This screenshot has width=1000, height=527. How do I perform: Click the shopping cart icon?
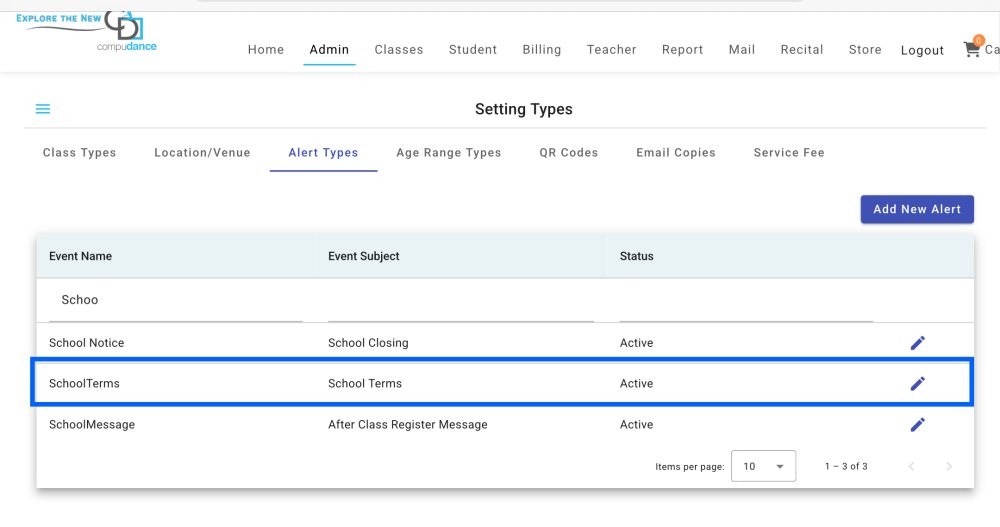pyautogui.click(x=972, y=49)
